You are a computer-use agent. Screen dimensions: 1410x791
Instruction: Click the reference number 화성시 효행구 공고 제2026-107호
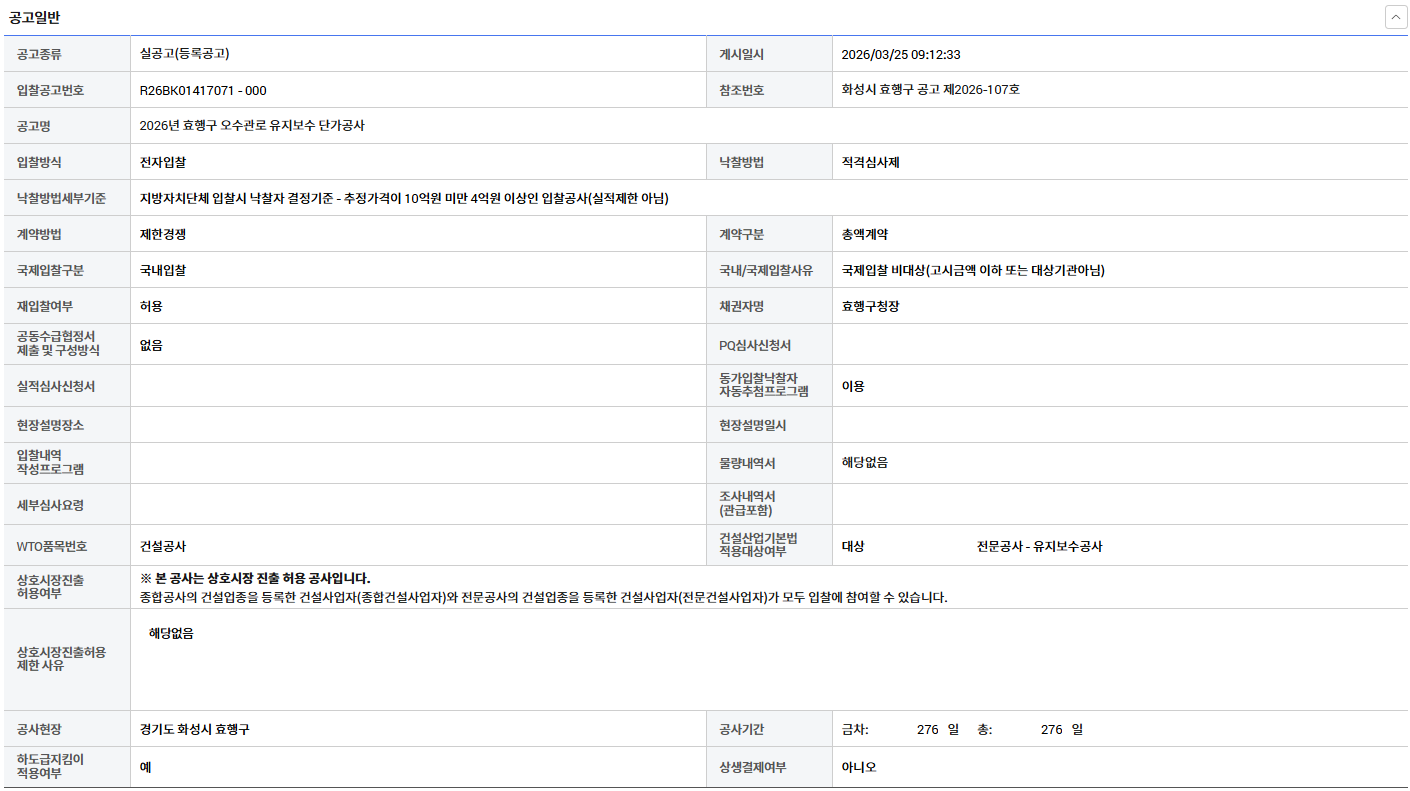click(930, 90)
